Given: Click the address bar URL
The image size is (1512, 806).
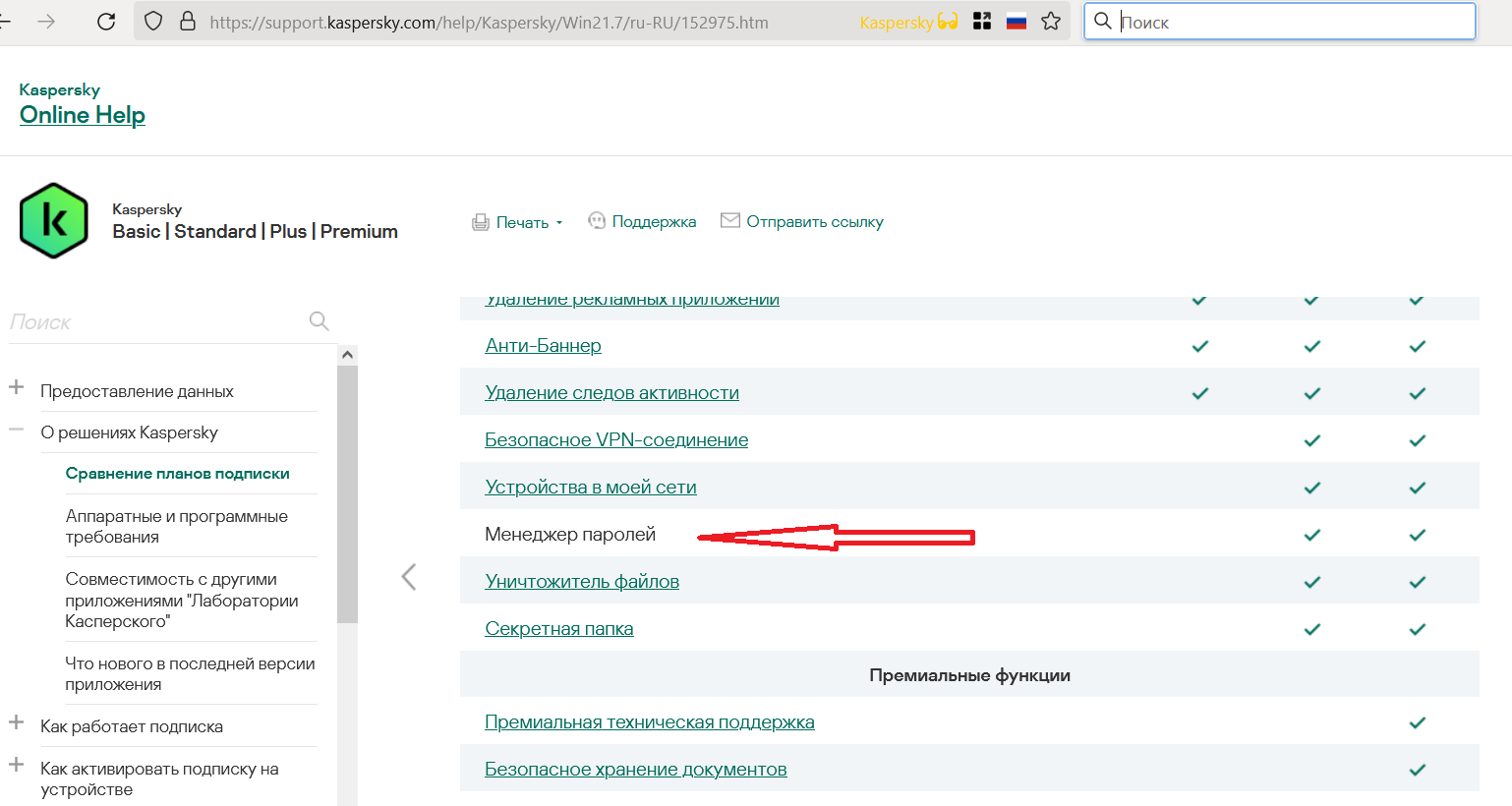Looking at the screenshot, I should click(x=489, y=22).
